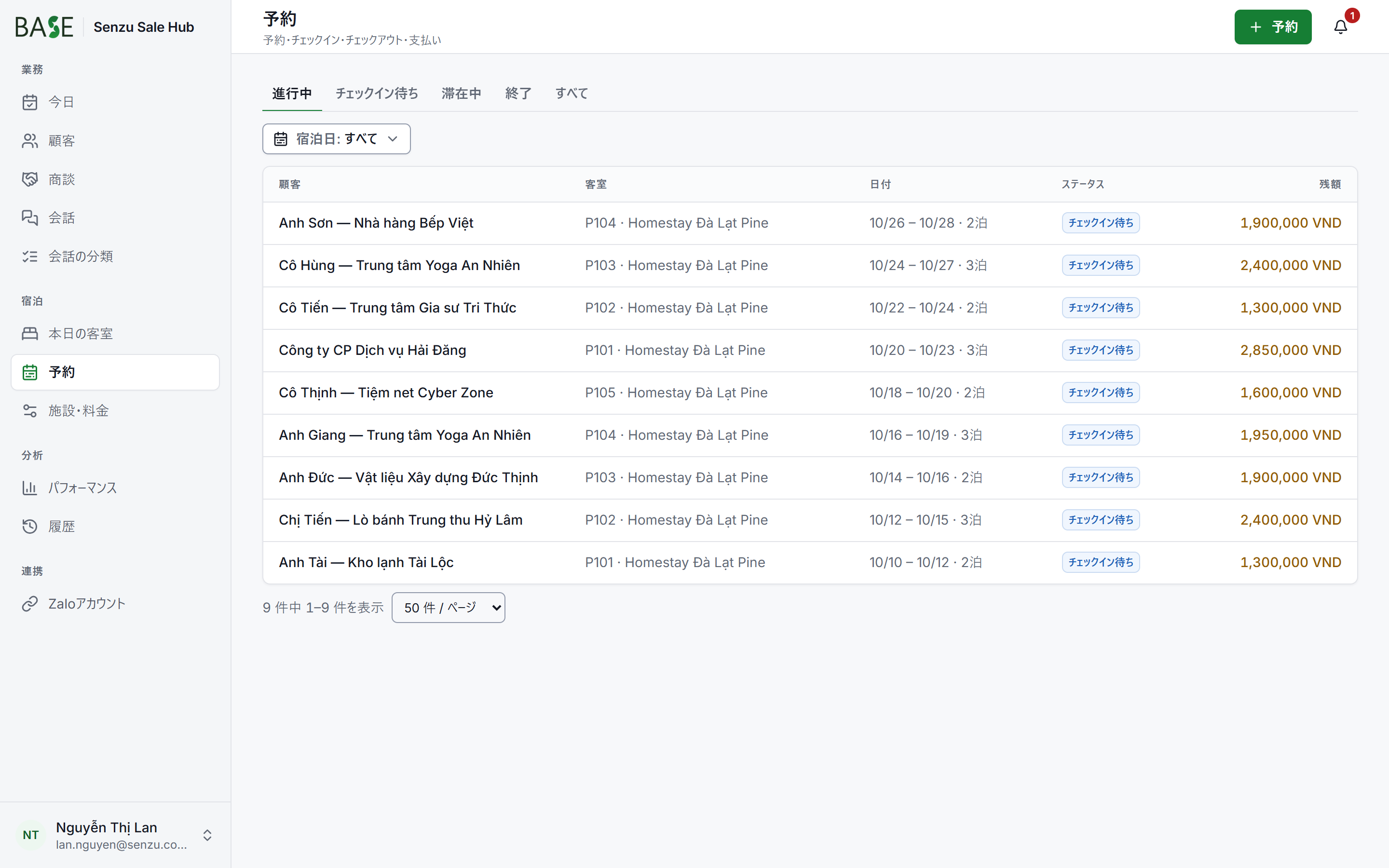1389x868 pixels.
Task: Open the パフォーマンス menu item
Action: pyautogui.click(x=115, y=488)
